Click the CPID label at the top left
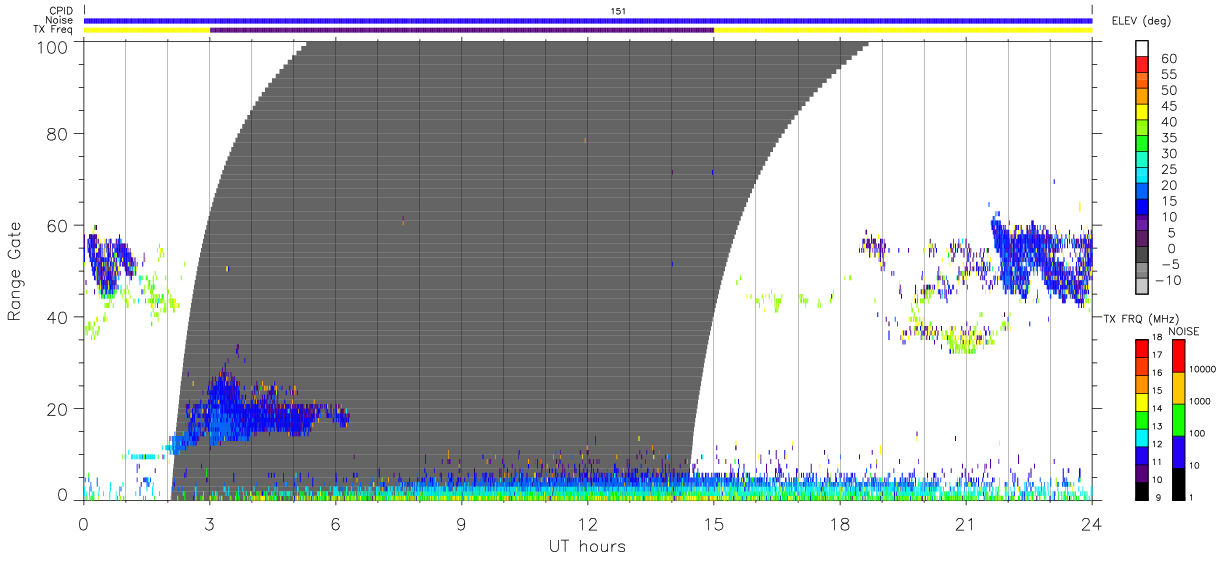The width and height of the screenshot is (1228, 567). click(x=60, y=10)
